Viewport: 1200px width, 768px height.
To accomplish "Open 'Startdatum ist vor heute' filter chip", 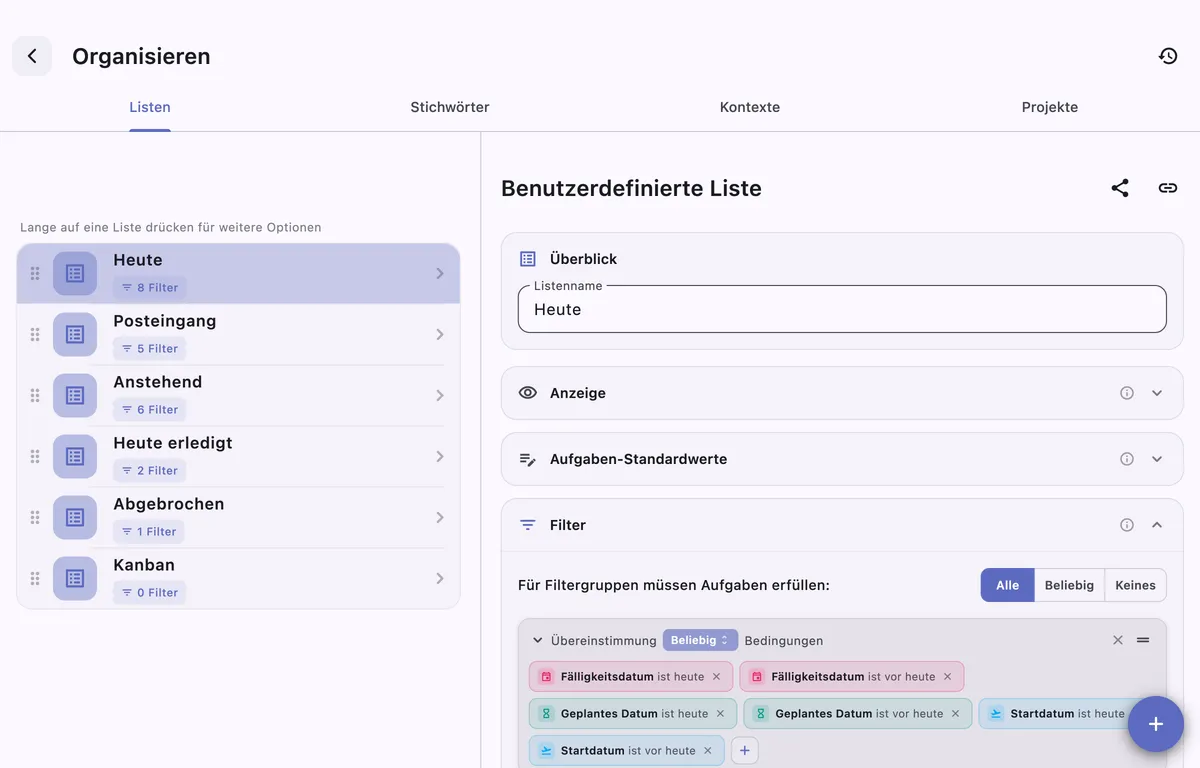I will point(628,751).
